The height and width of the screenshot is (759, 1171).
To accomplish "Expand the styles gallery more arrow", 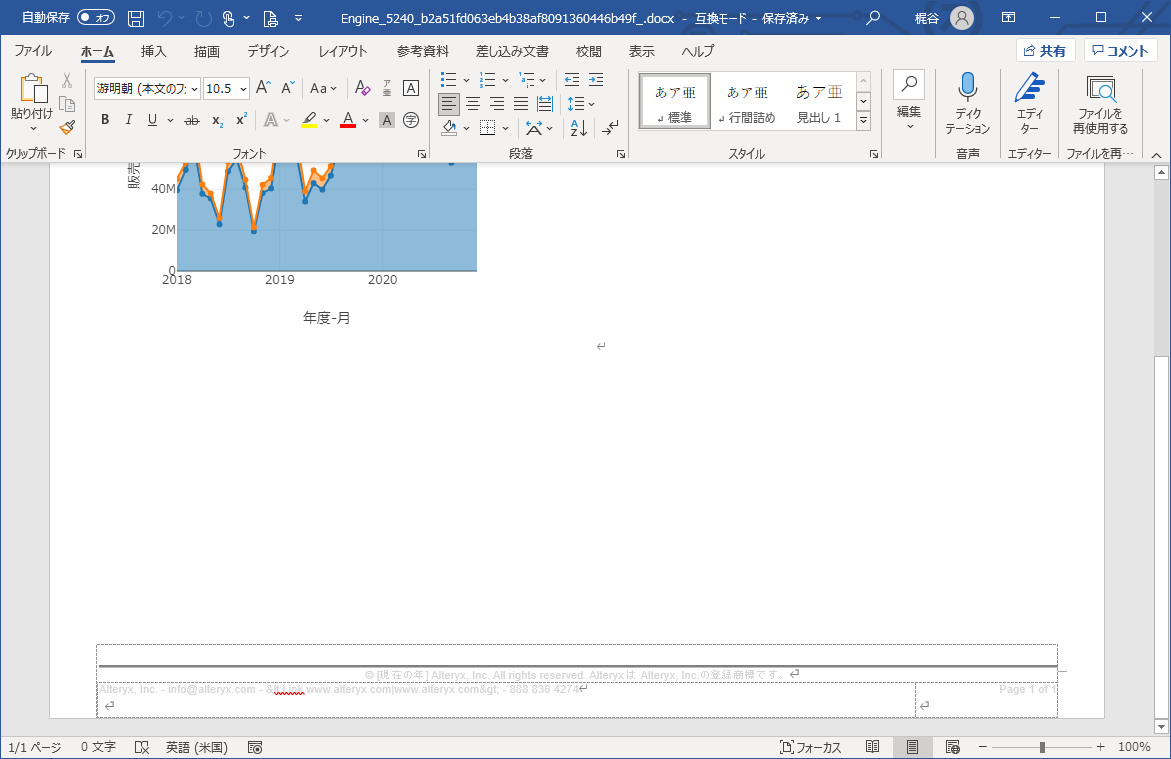I will pos(863,121).
